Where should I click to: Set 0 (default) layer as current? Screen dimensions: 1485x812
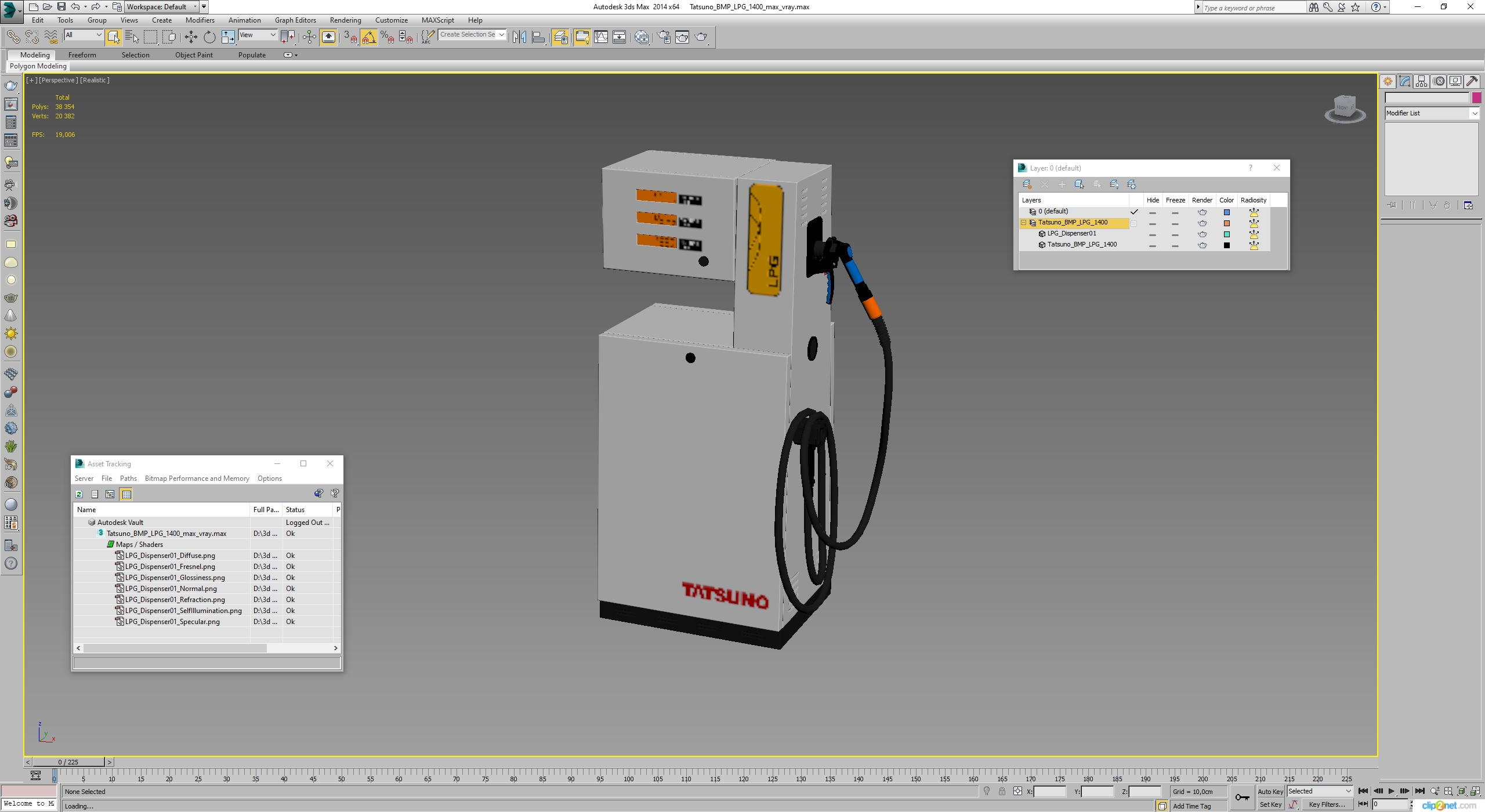1134,212
